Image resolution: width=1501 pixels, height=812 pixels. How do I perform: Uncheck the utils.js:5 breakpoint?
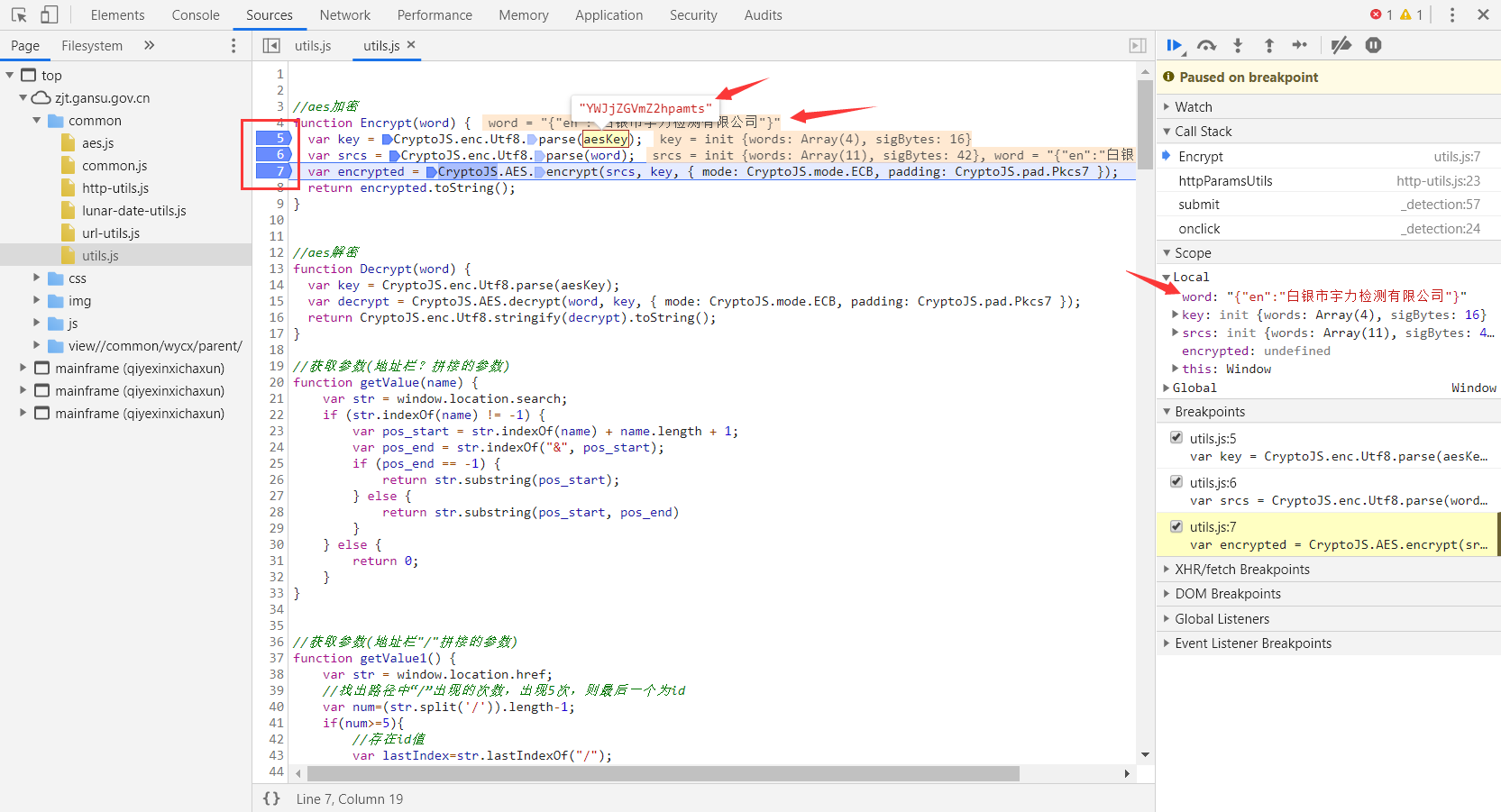click(x=1176, y=438)
